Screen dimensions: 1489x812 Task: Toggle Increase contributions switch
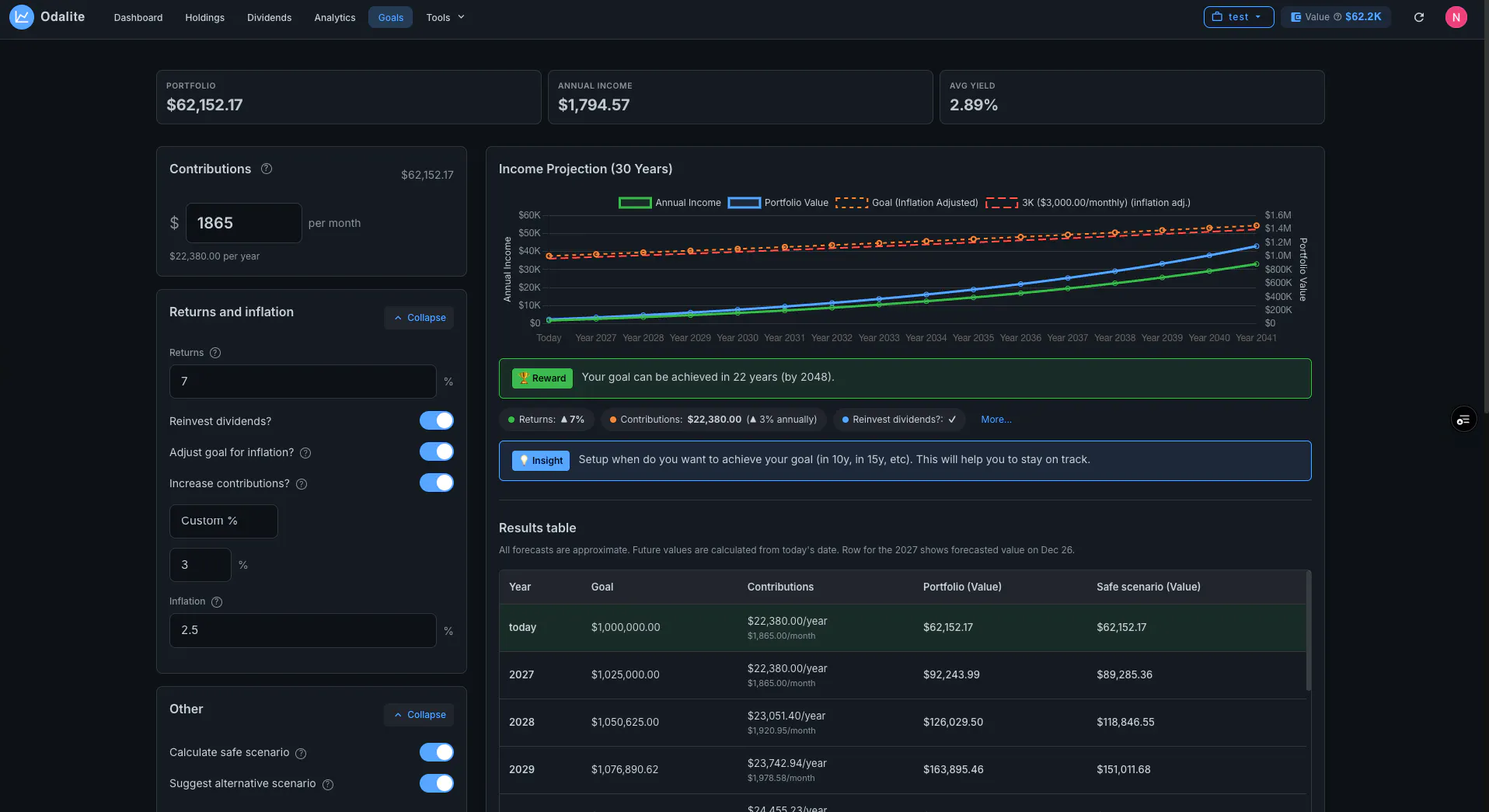[x=437, y=483]
